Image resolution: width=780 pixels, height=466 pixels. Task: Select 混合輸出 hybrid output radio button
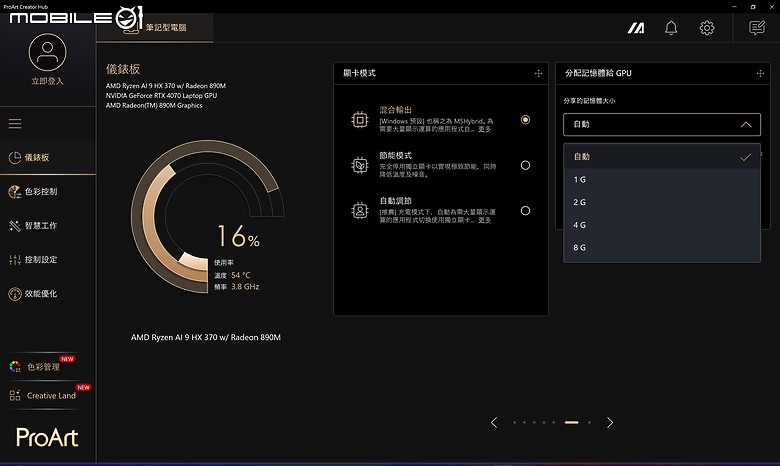point(525,119)
